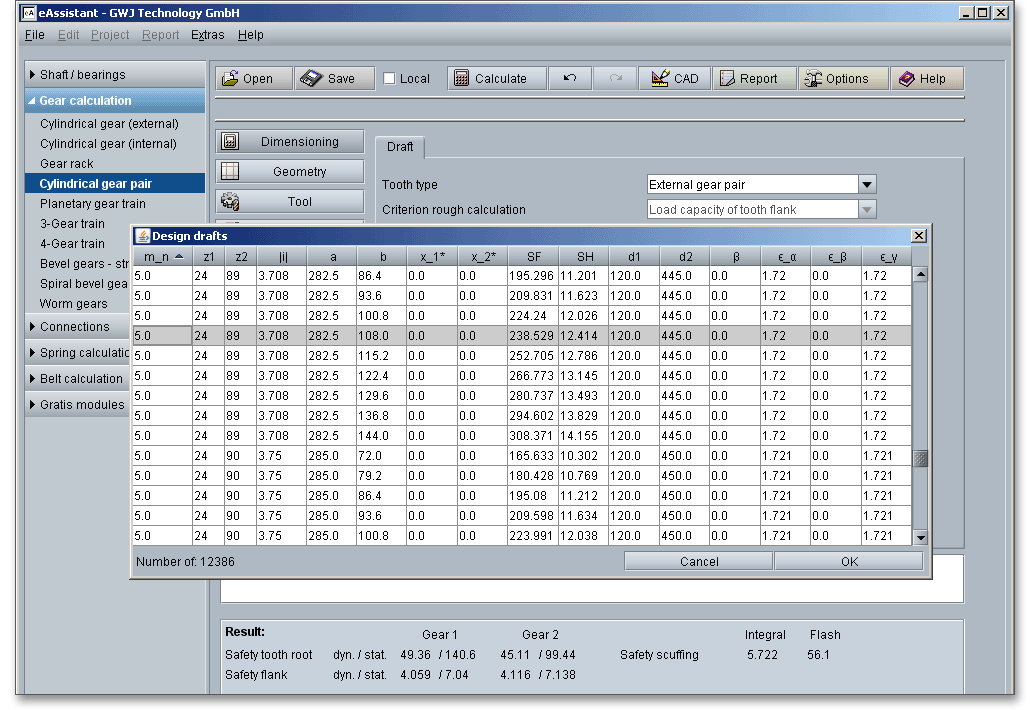The image size is (1030, 710).
Task: Open the Extras menu
Action: click(x=207, y=35)
